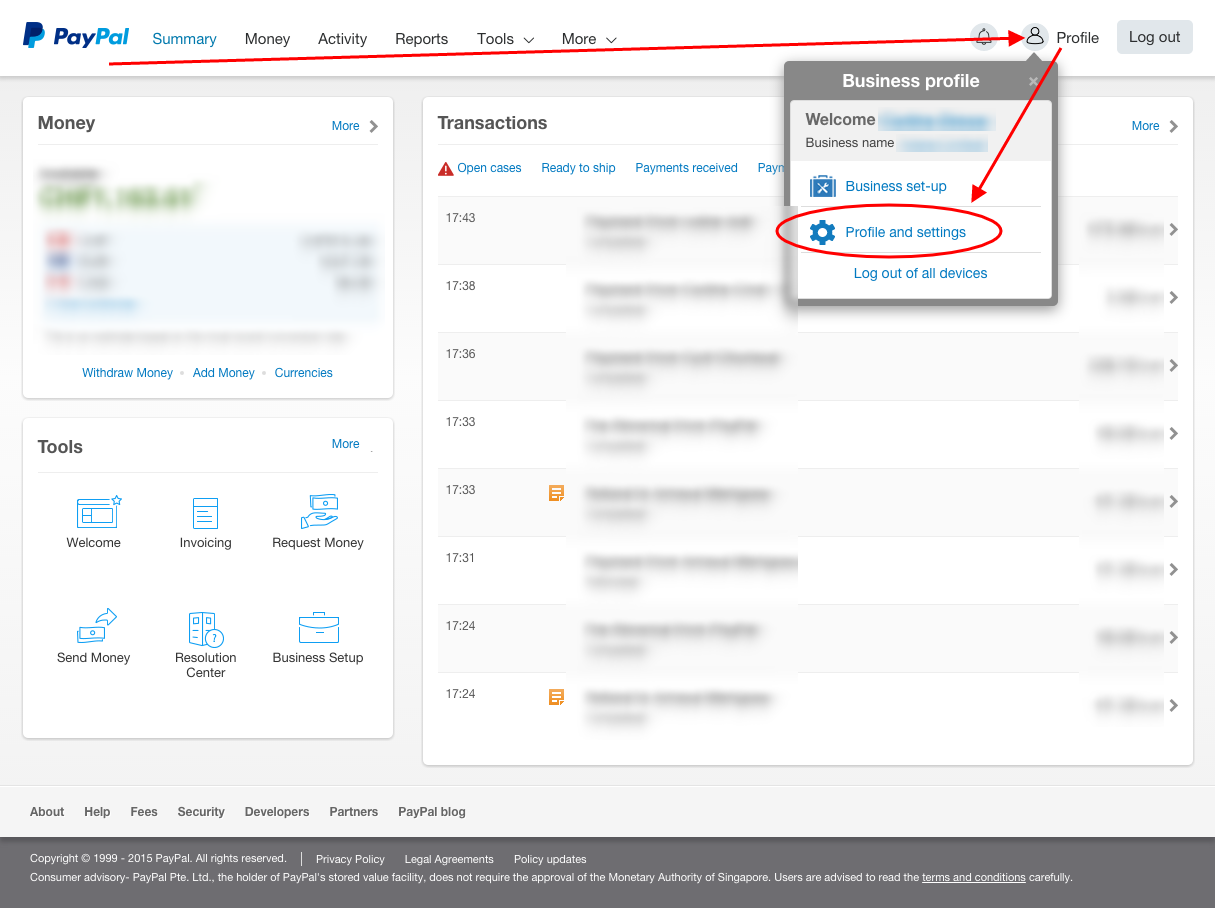Click the Log out button

[x=1154, y=37]
